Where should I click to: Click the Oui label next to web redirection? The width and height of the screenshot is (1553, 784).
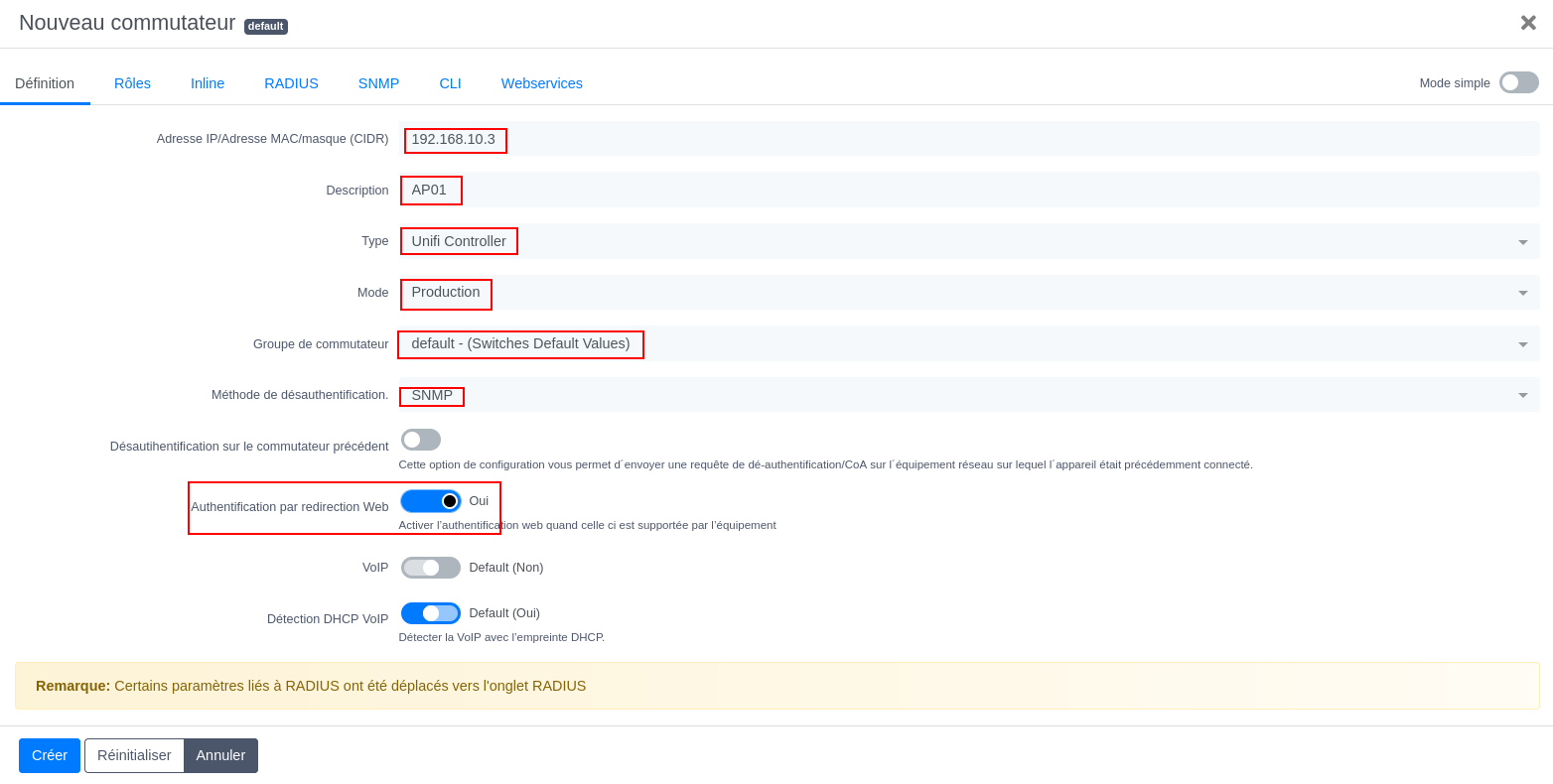479,501
